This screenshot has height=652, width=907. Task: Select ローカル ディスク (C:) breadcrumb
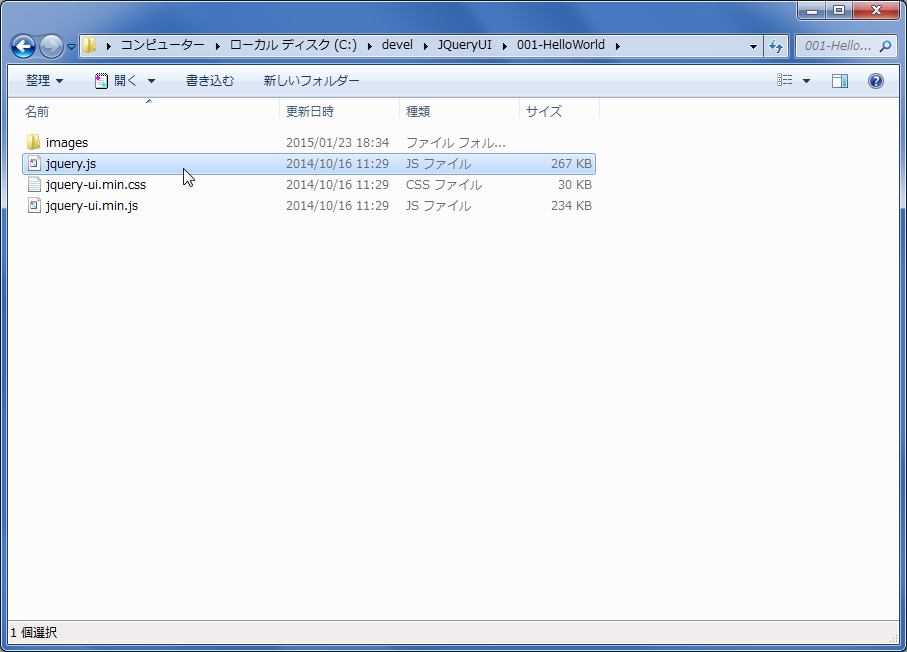(x=293, y=45)
